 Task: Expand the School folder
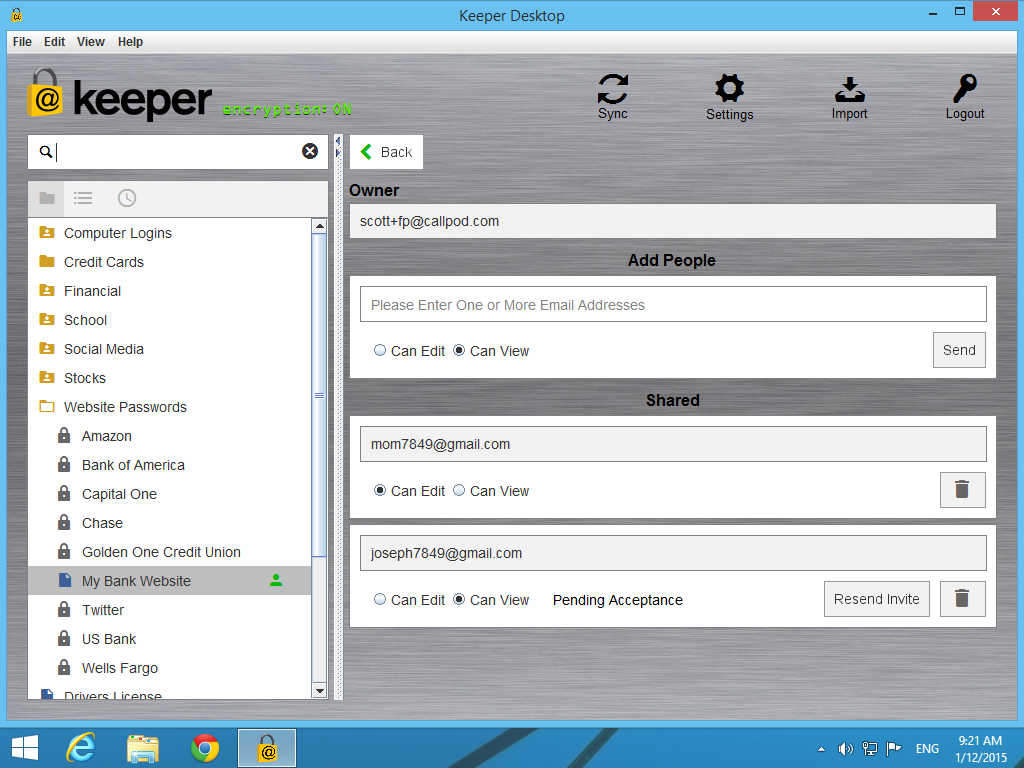pyautogui.click(x=46, y=319)
